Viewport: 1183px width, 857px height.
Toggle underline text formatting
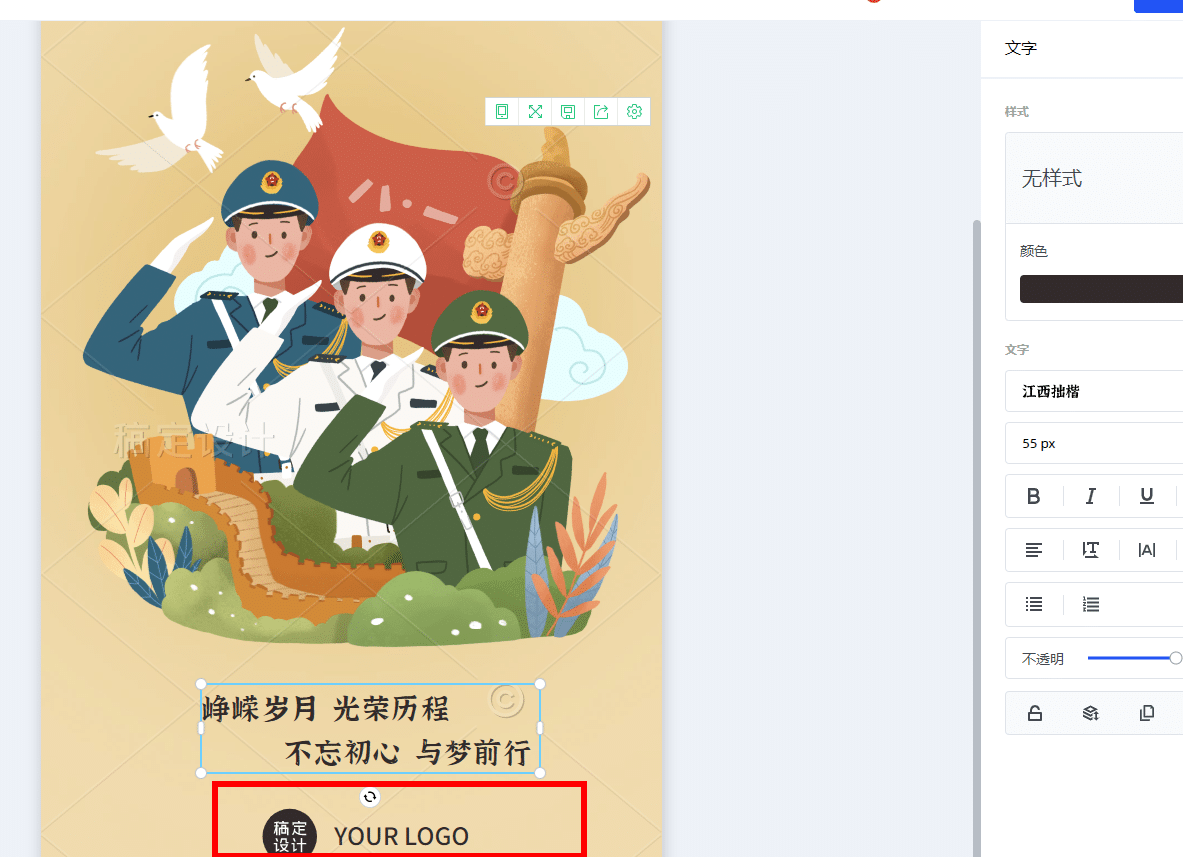pos(1147,496)
